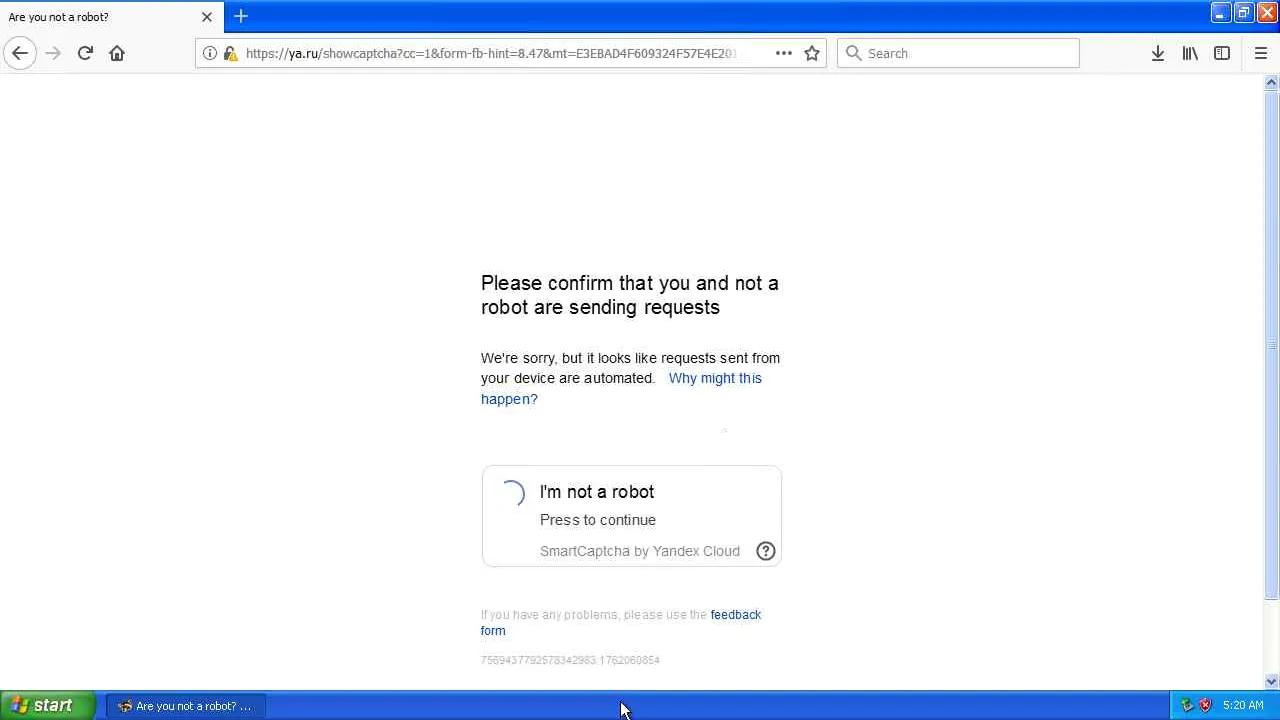This screenshot has height=720, width=1280.
Task: Toggle the sidebar view
Action: pyautogui.click(x=1222, y=53)
